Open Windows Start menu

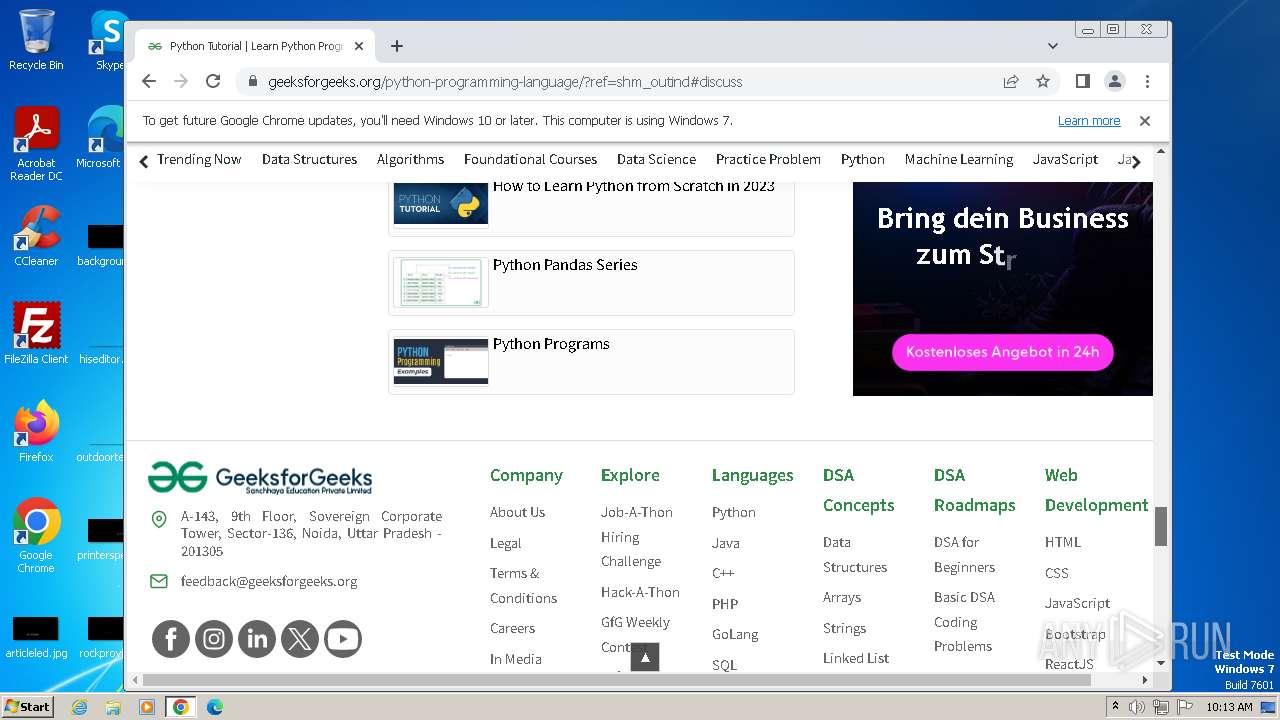(27, 706)
